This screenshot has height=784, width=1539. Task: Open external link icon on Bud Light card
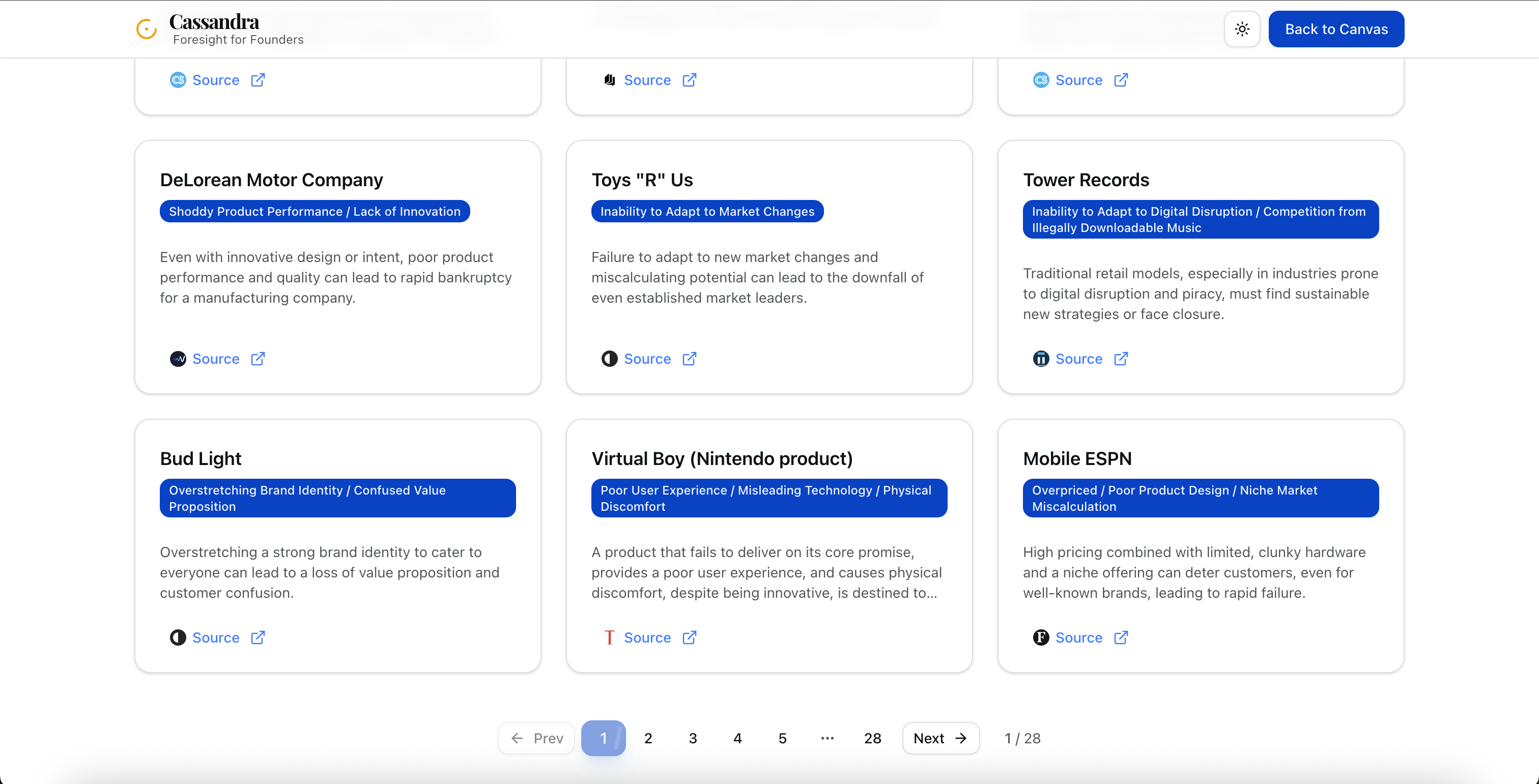point(258,637)
